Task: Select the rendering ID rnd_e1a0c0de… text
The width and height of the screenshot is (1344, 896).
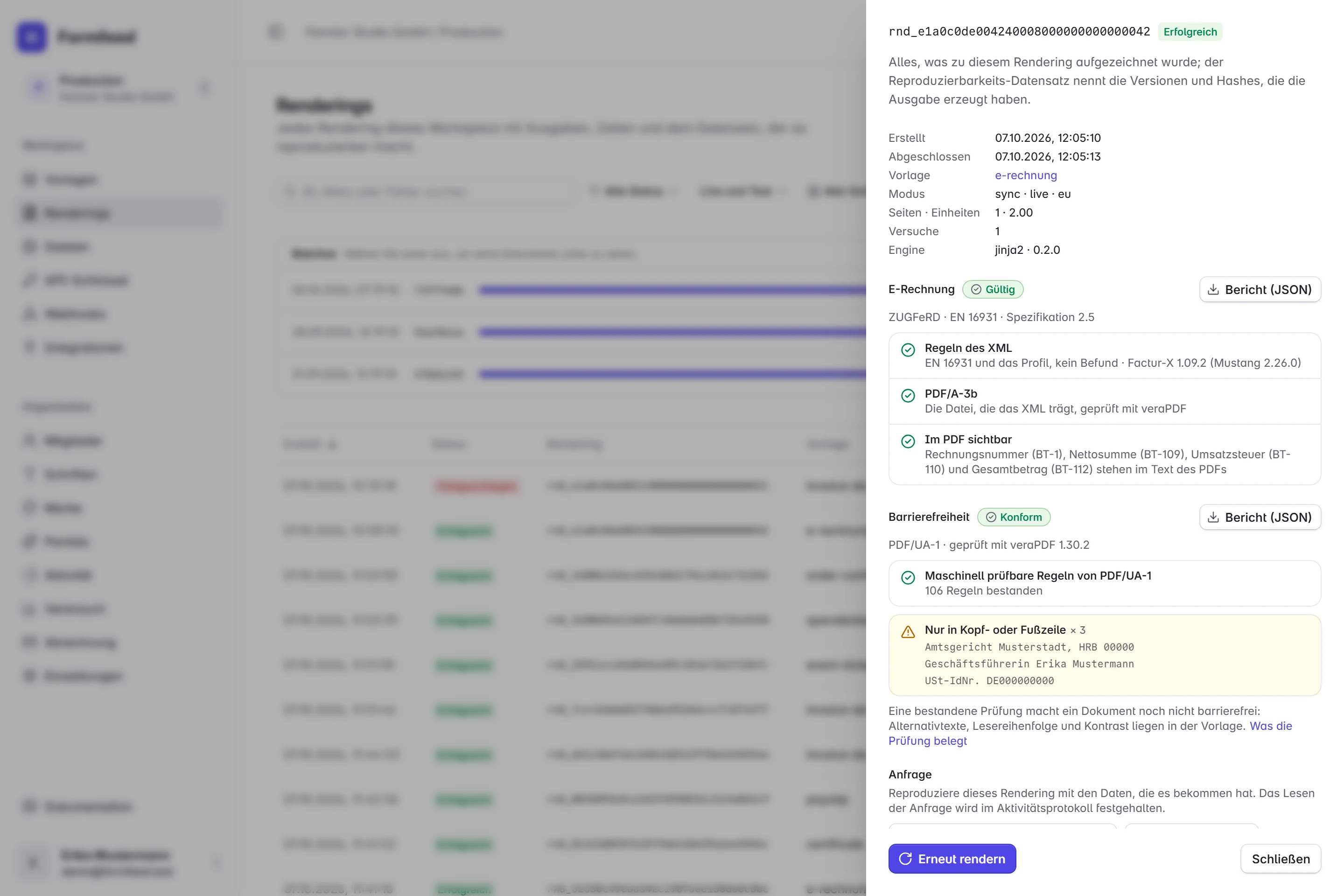Action: pos(1019,31)
